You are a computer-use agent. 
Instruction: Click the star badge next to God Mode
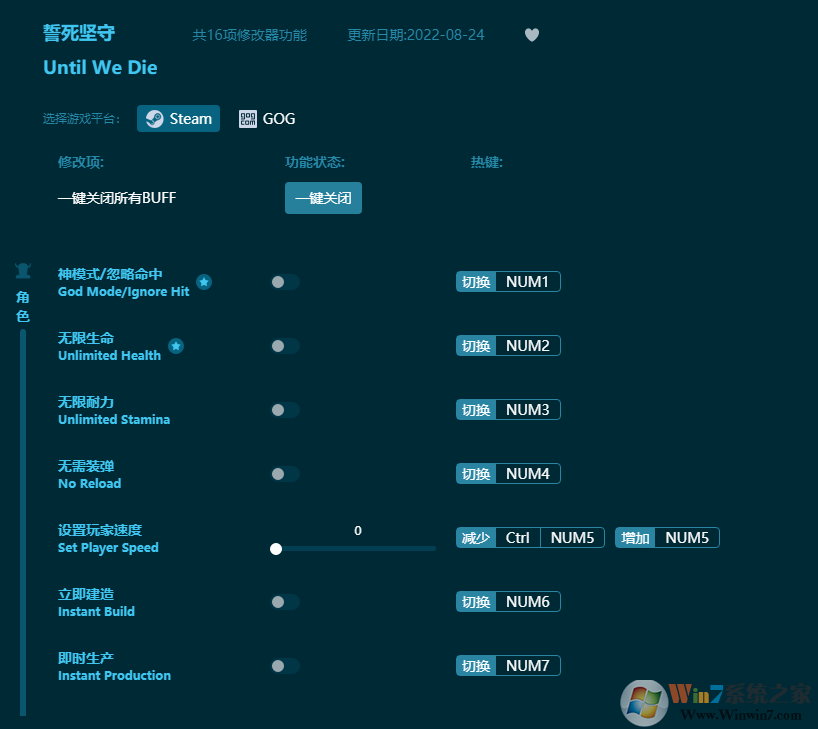click(x=204, y=282)
